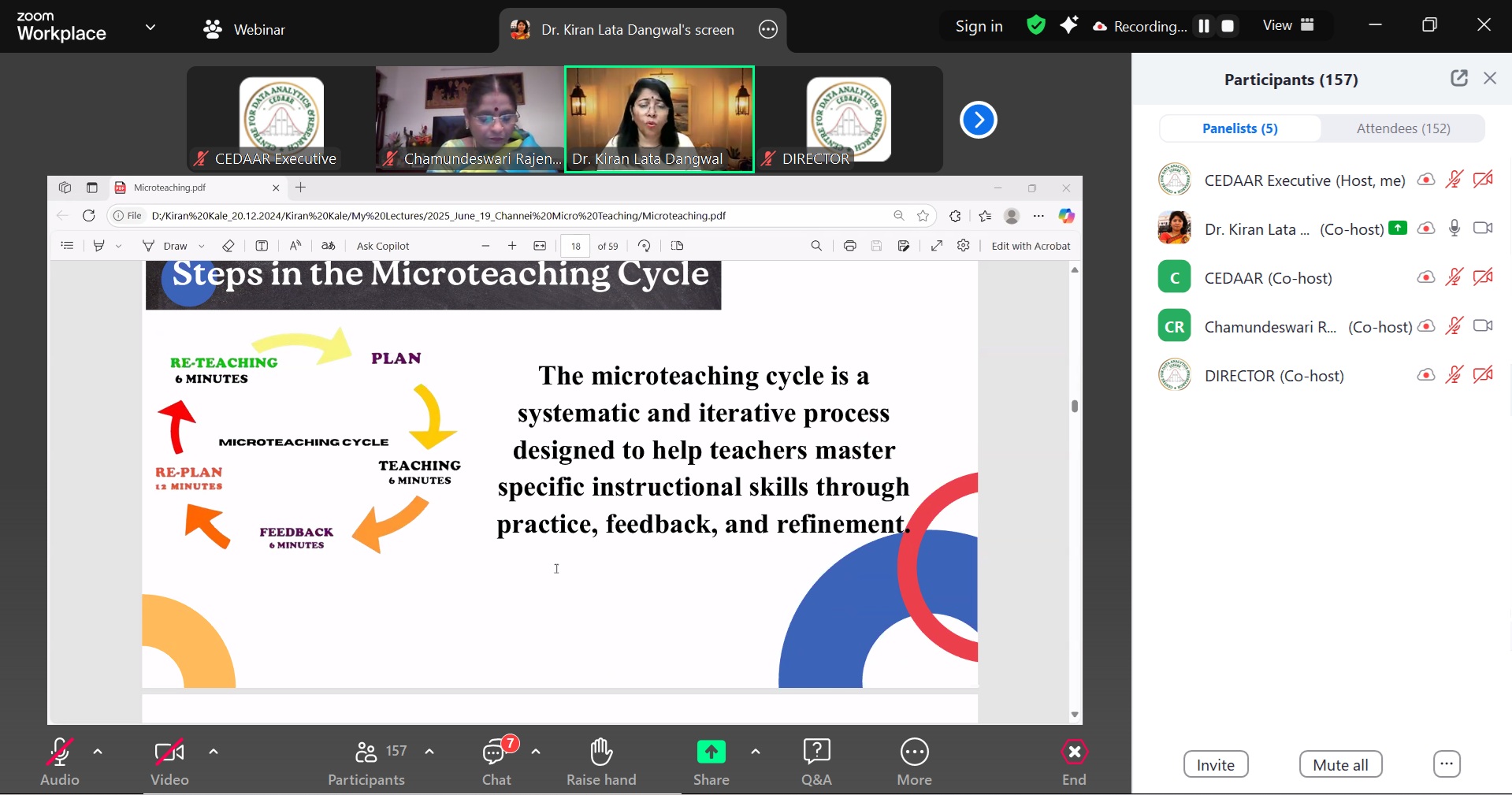
Task: Switch to the Attendees (152) tab
Action: coord(1402,128)
